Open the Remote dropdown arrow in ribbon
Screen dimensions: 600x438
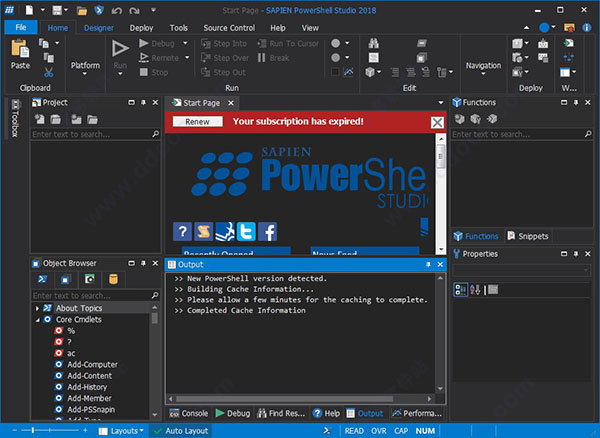point(187,58)
